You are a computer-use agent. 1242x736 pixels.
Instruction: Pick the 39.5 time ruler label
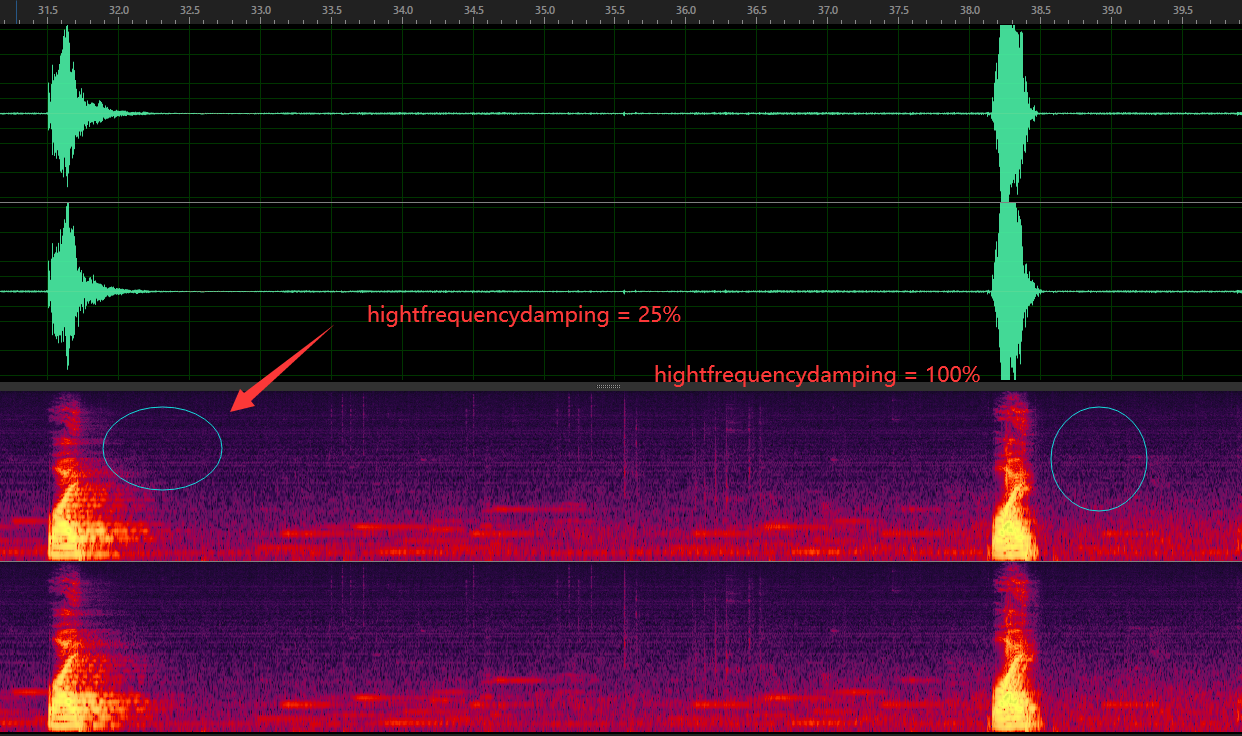(1183, 10)
